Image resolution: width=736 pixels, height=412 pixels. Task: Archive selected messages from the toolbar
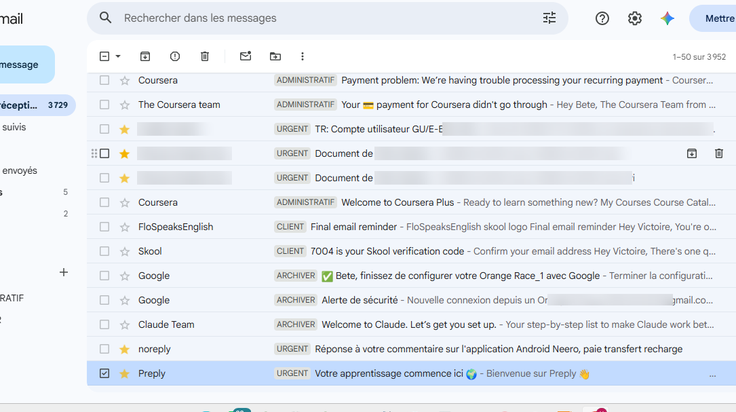point(145,56)
